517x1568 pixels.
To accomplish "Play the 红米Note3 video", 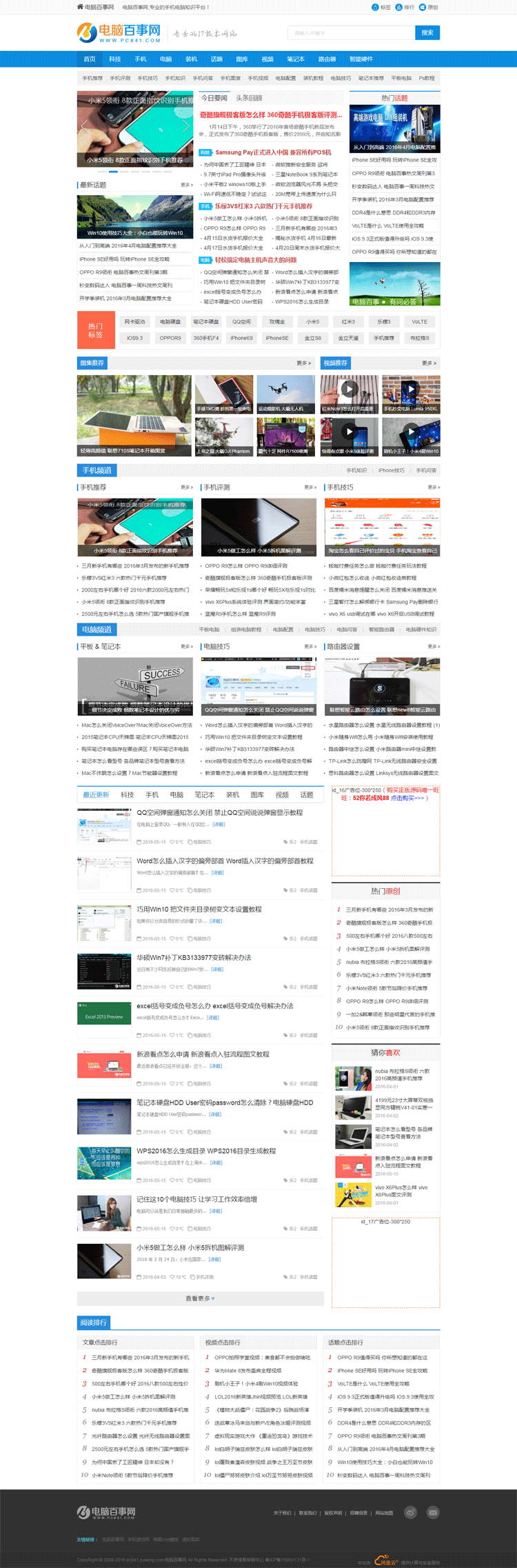I will [349, 389].
